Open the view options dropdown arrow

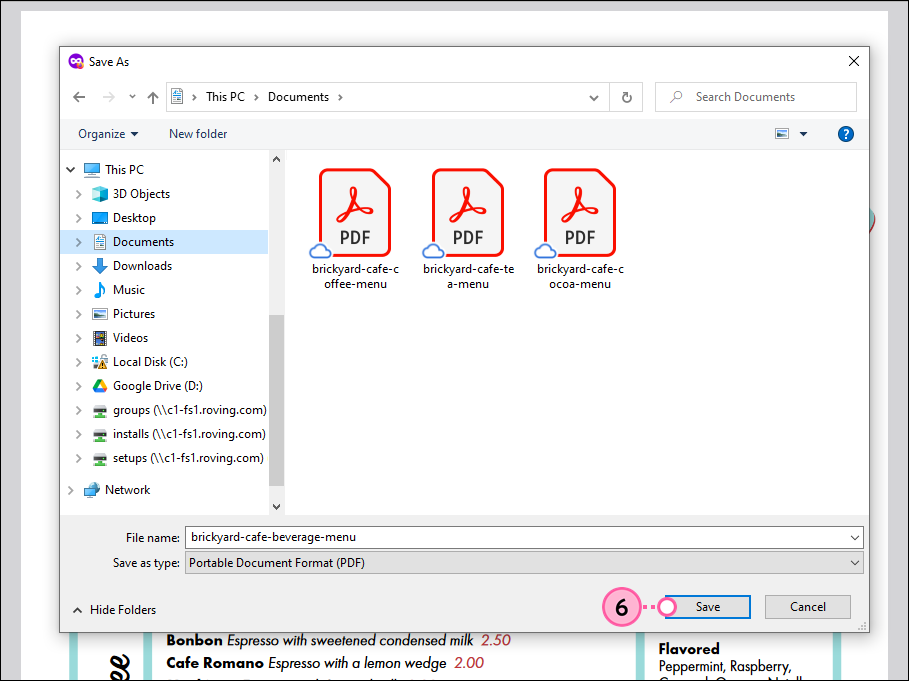click(x=803, y=134)
